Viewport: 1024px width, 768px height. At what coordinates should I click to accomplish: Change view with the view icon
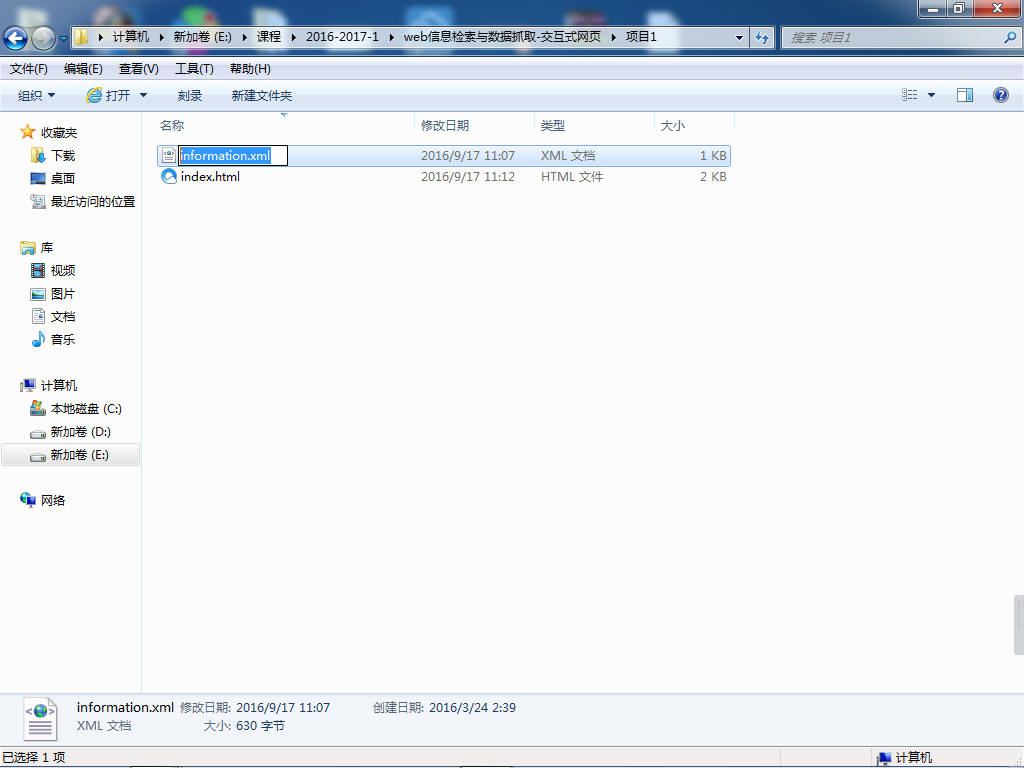pos(910,95)
